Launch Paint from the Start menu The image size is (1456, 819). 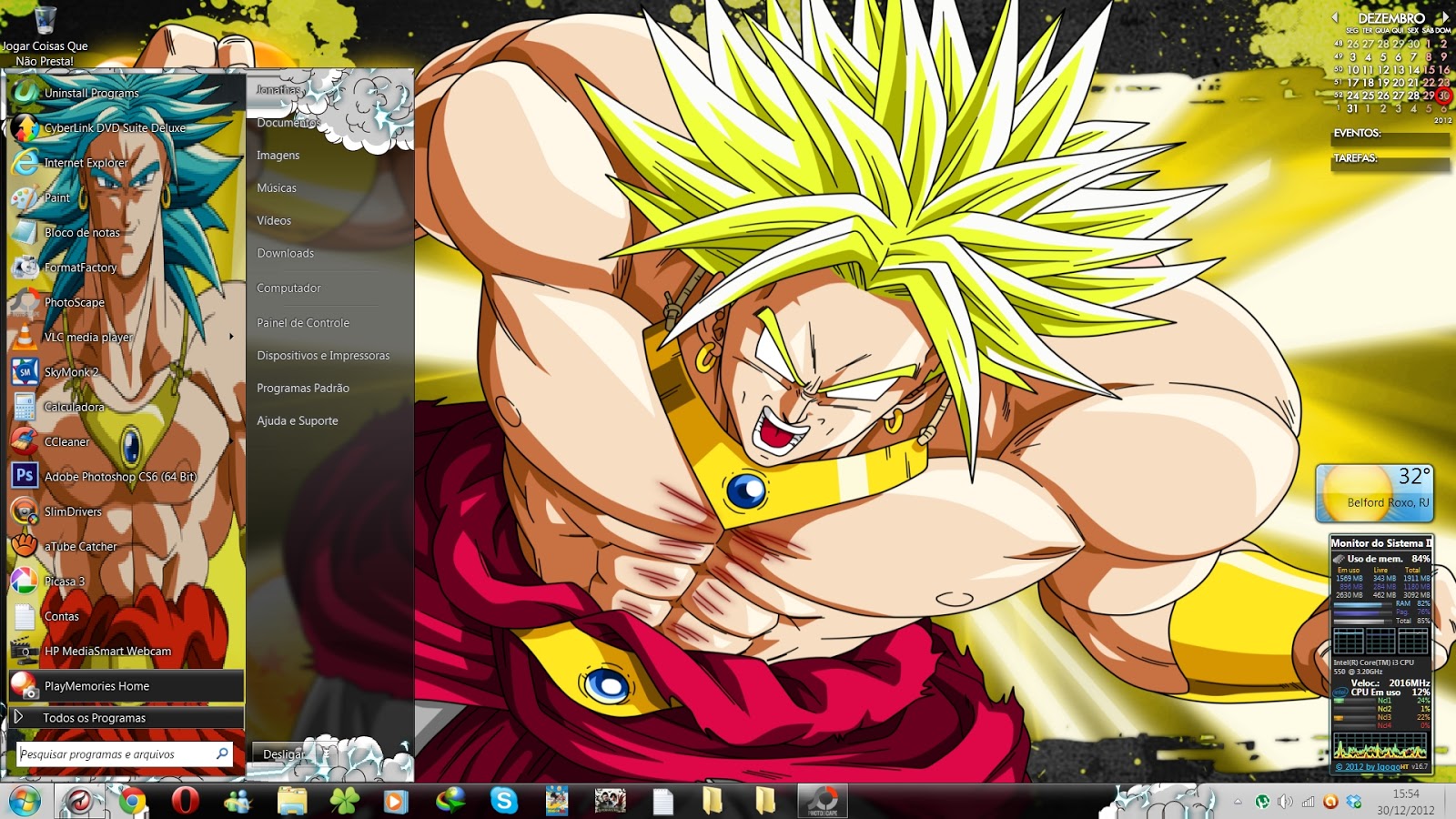[126, 197]
